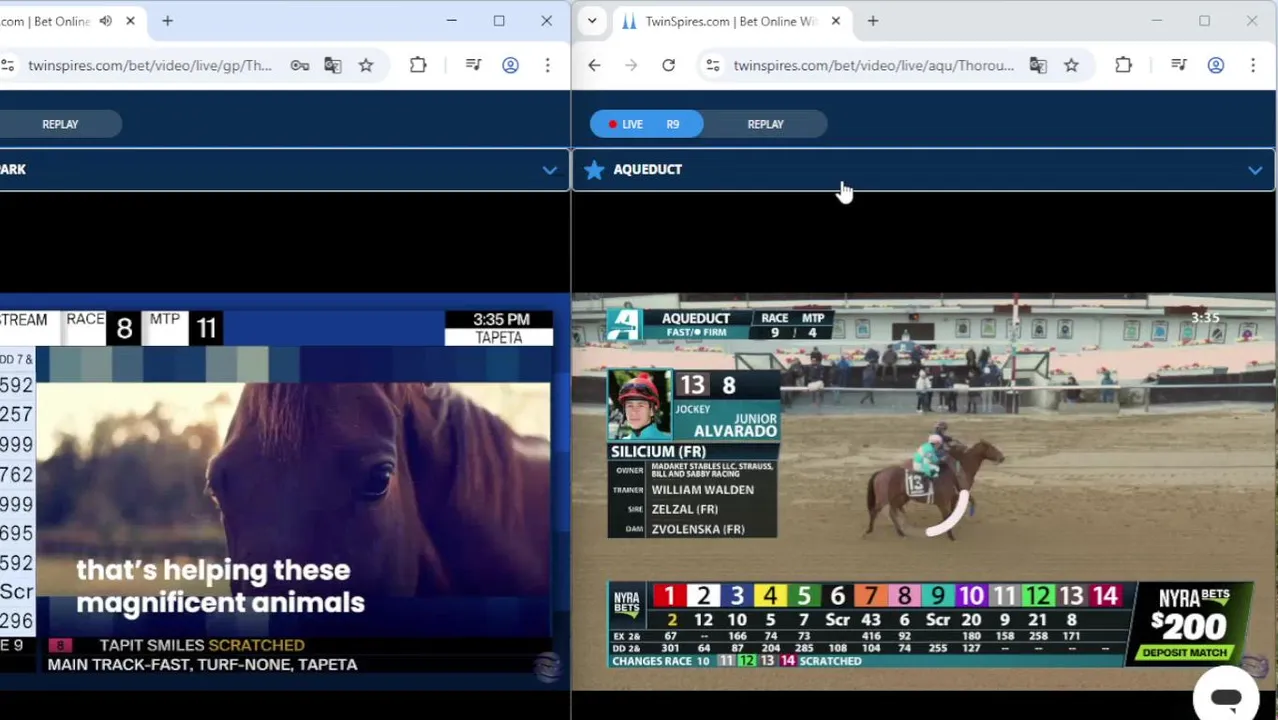Image resolution: width=1278 pixels, height=720 pixels.
Task: Open extensions puzzle icon in left window
Action: tap(418, 65)
